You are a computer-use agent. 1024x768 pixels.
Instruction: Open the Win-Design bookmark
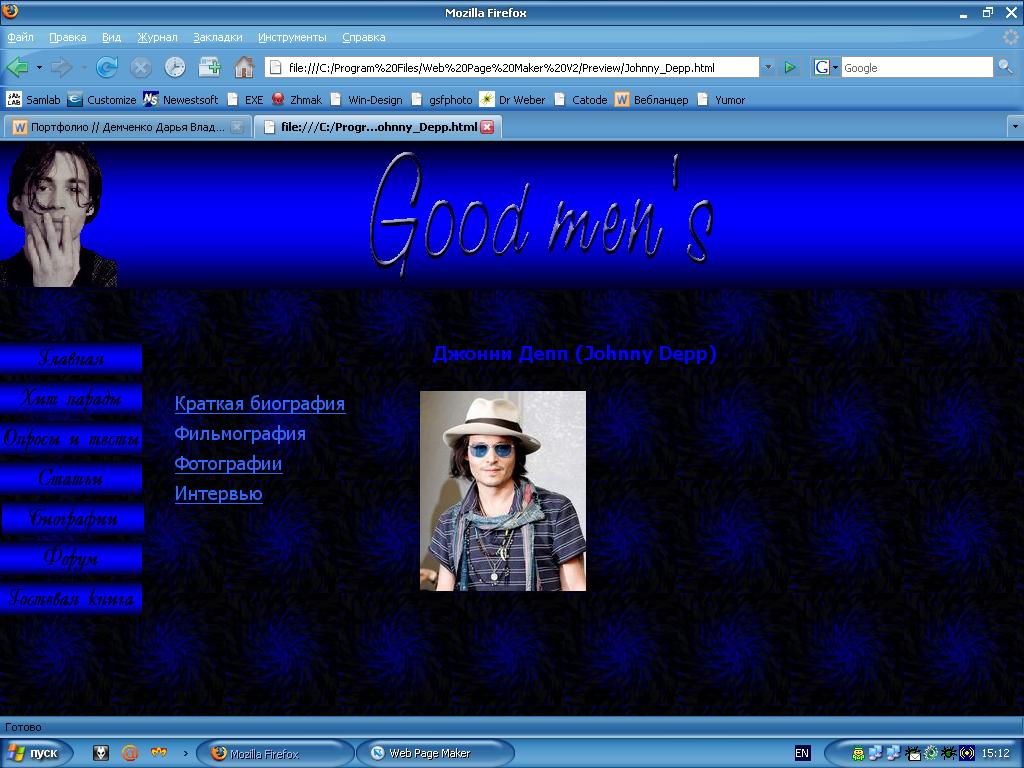tap(374, 100)
